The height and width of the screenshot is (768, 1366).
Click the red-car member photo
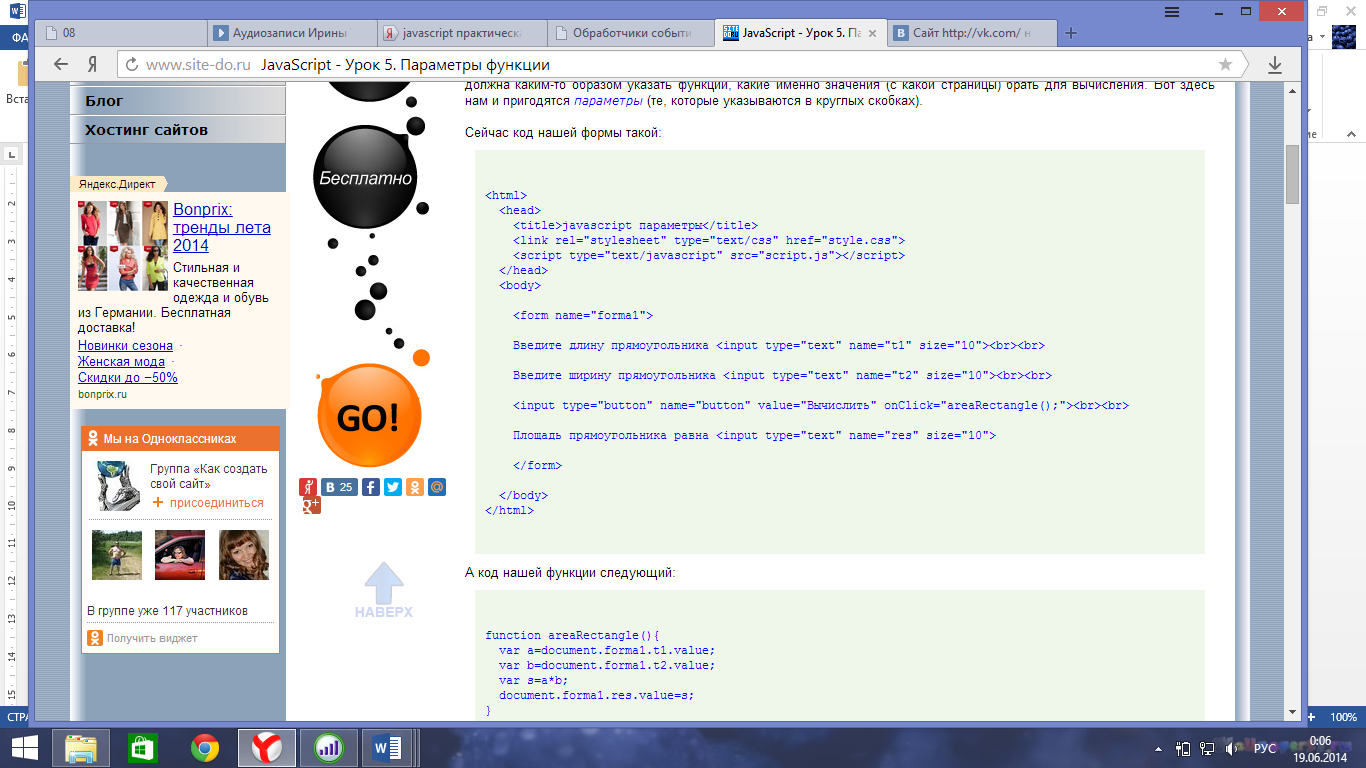(x=180, y=555)
